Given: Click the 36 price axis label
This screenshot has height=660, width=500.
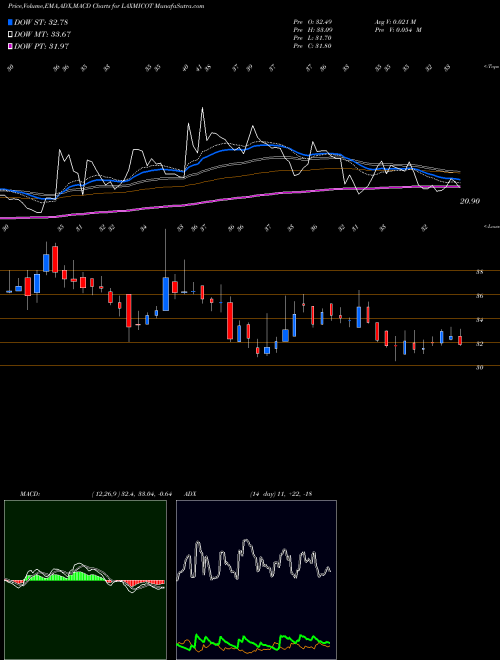Looking at the screenshot, I should click(479, 296).
